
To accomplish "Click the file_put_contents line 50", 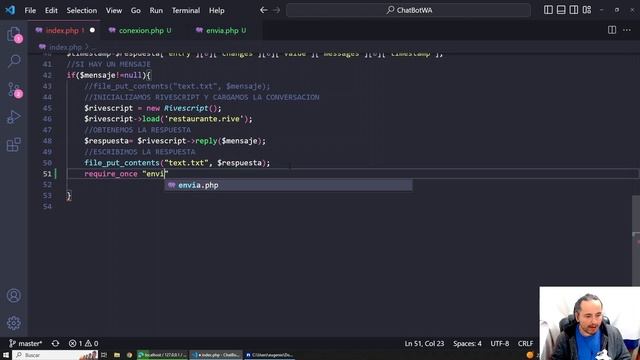I will 177,163.
